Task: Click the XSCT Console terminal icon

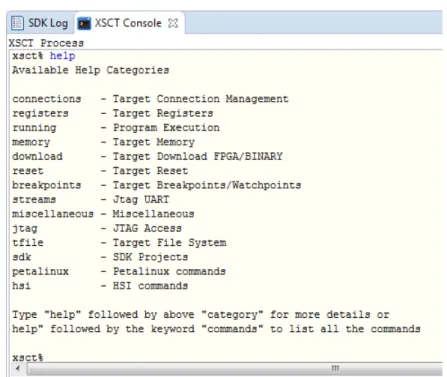Action: 84,23
